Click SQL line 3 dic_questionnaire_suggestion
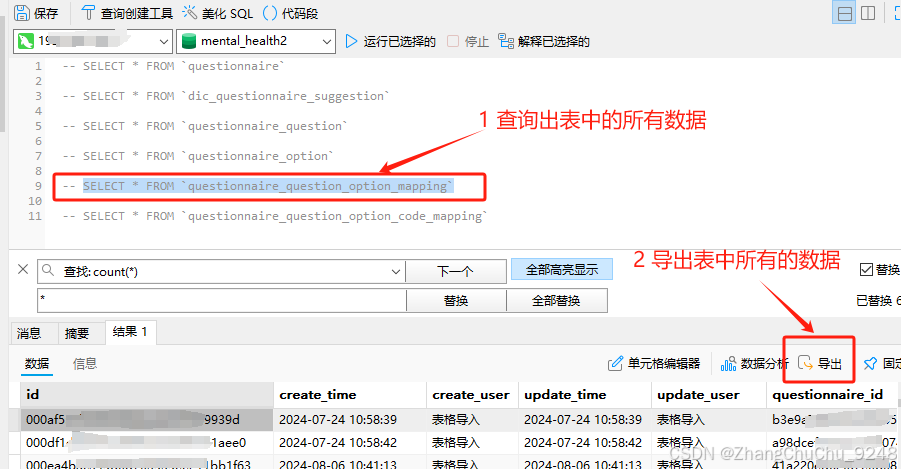The width and height of the screenshot is (901, 469). tap(226, 96)
